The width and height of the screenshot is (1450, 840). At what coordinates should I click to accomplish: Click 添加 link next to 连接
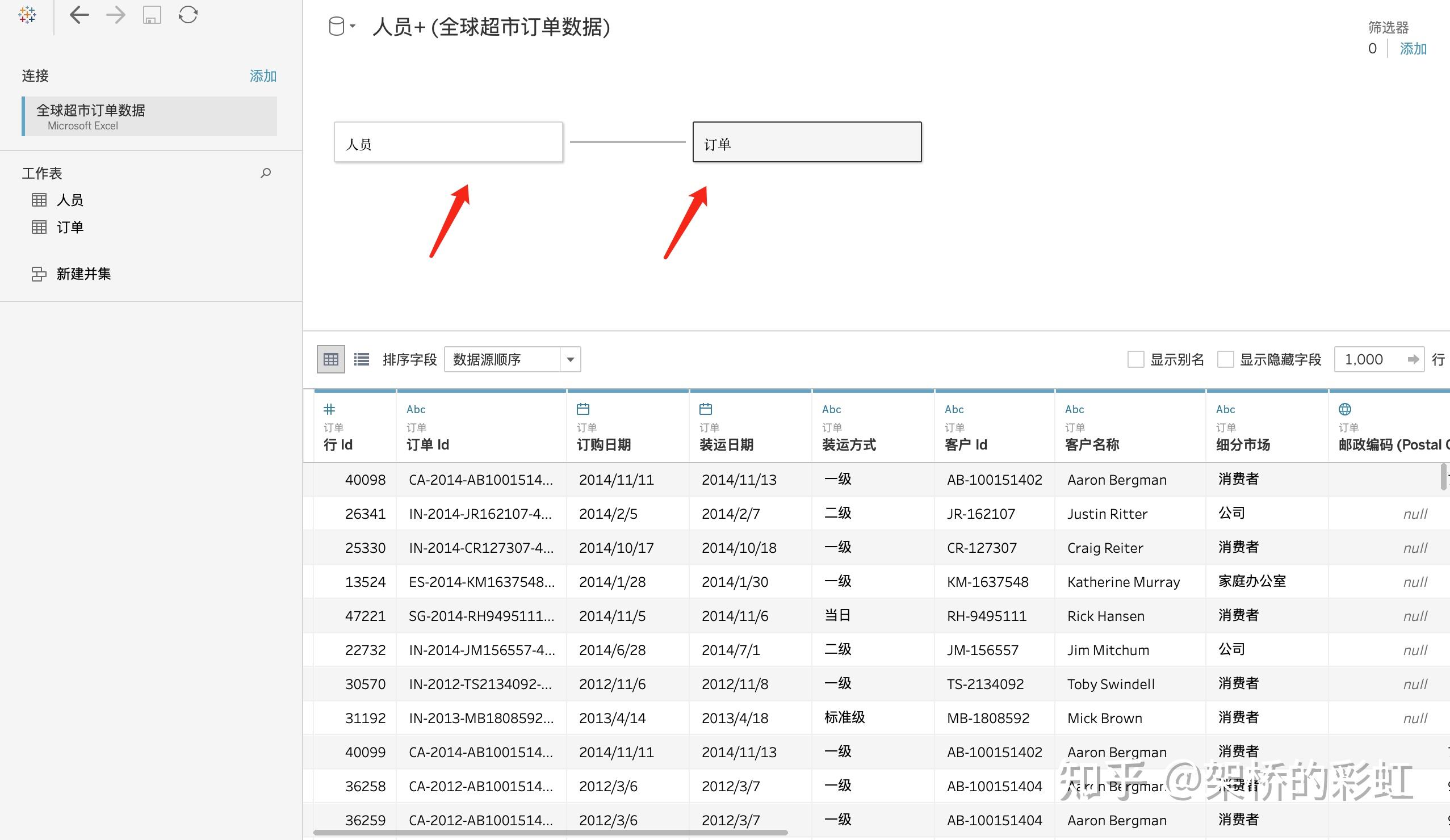pyautogui.click(x=263, y=76)
